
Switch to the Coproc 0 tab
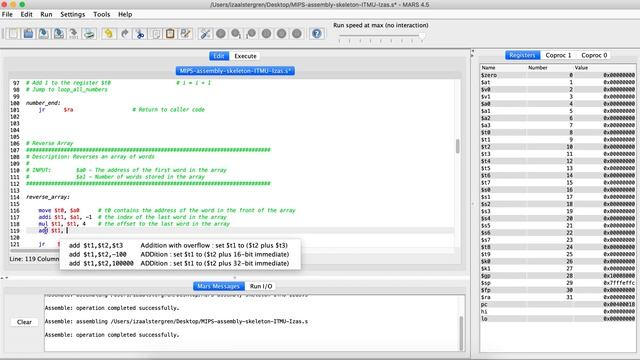594,55
